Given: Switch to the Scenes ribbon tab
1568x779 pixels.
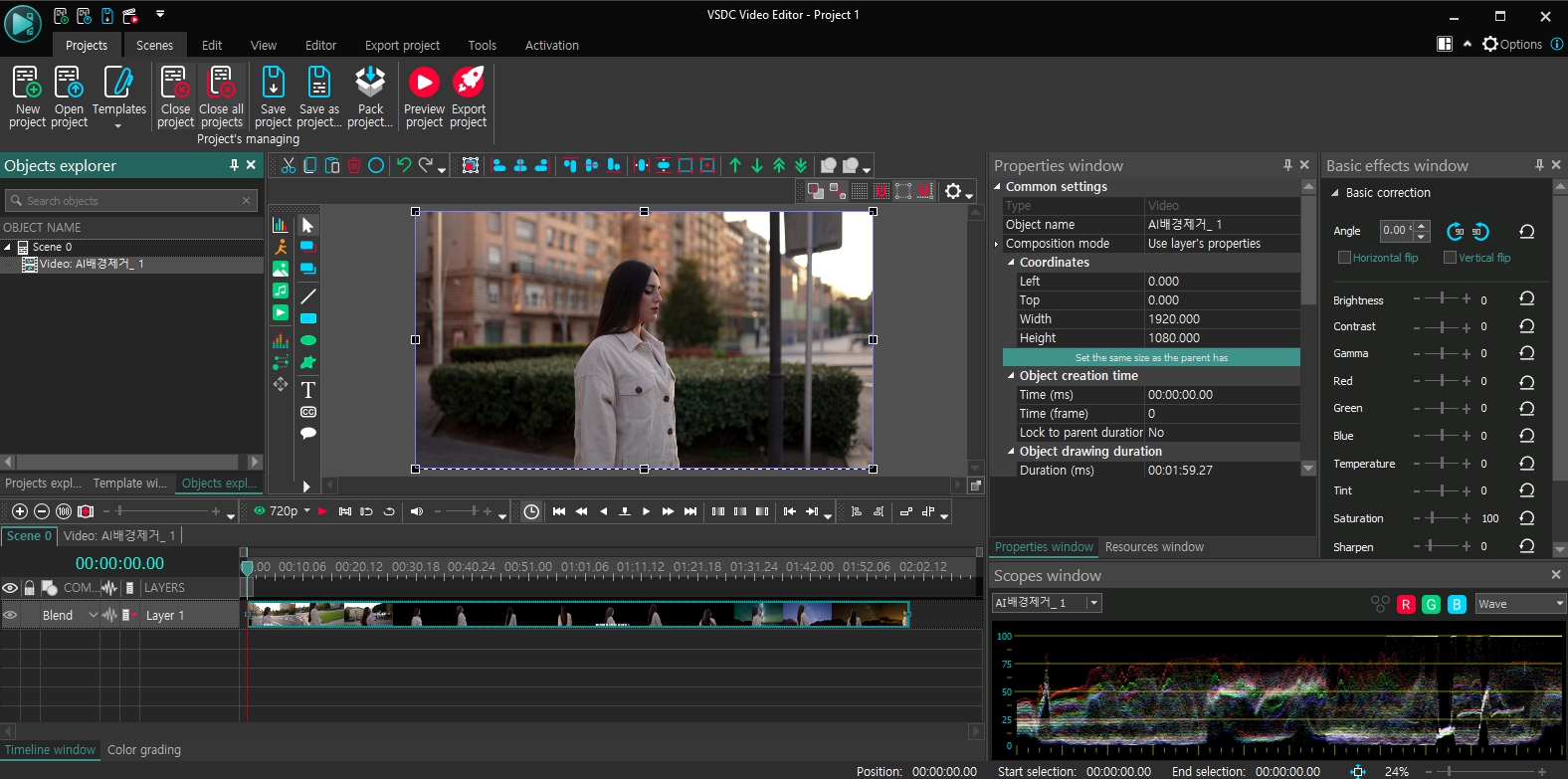Looking at the screenshot, I should click(x=154, y=45).
